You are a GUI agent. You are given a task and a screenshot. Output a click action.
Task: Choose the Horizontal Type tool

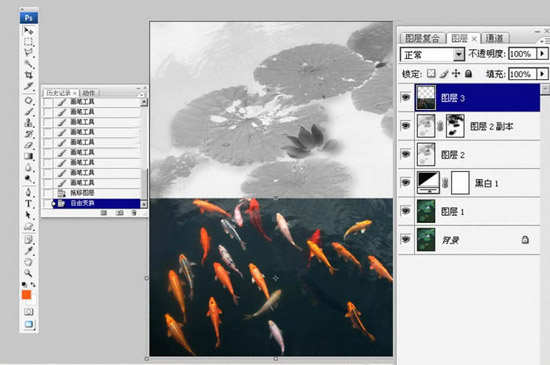[x=28, y=204]
